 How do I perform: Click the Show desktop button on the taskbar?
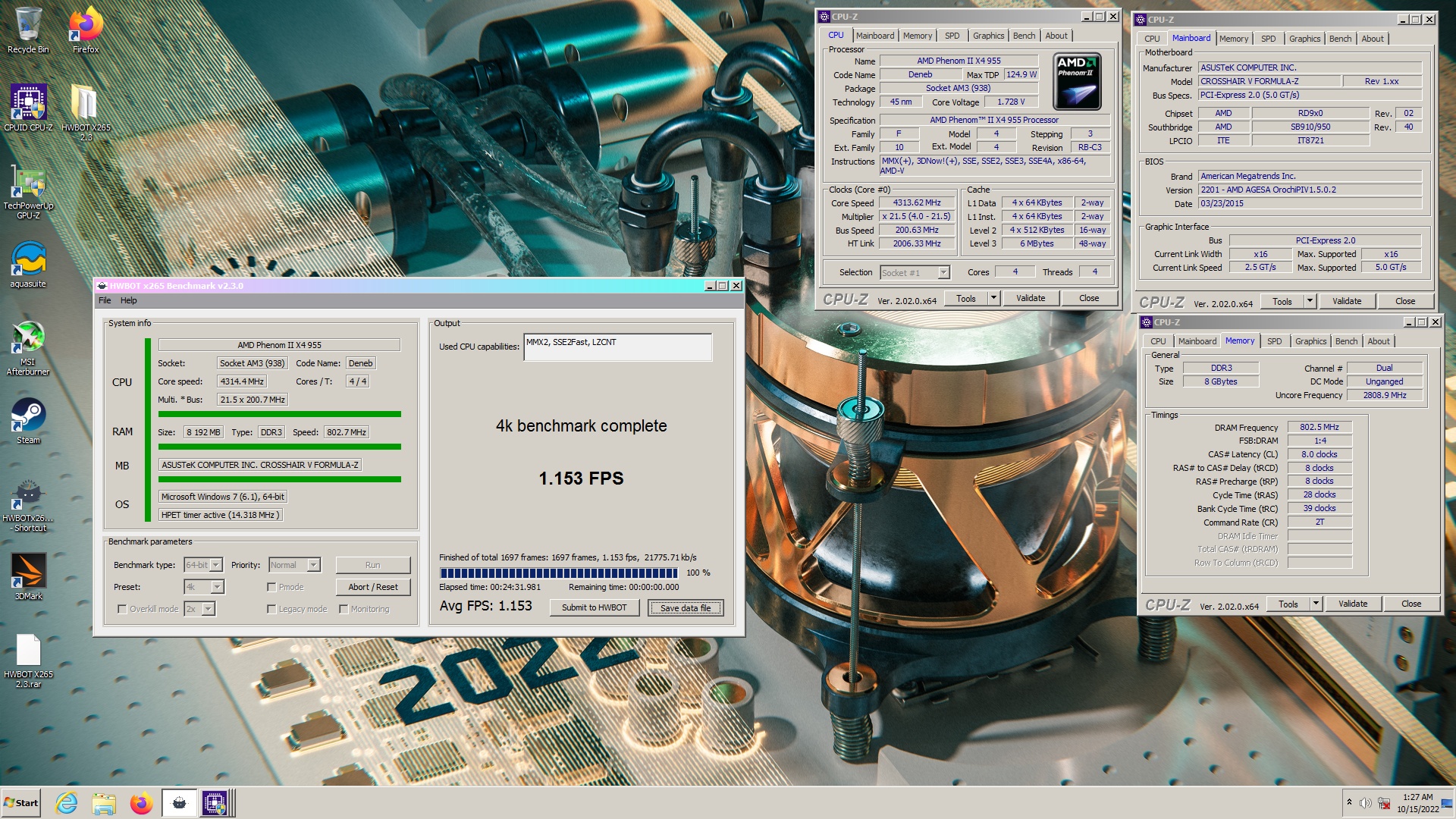[x=1448, y=803]
